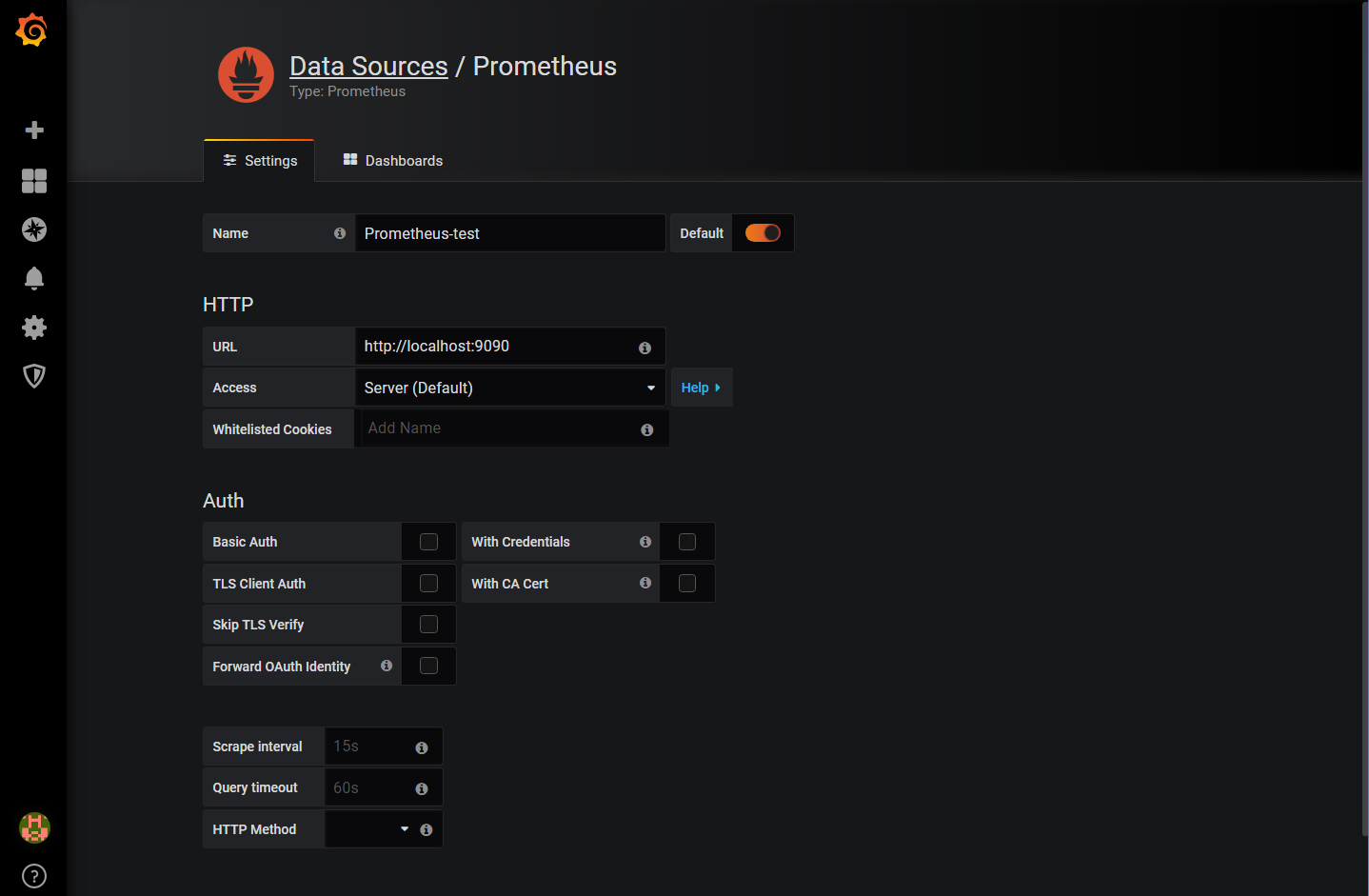Enable the Skip TLS Verify checkbox

[429, 625]
